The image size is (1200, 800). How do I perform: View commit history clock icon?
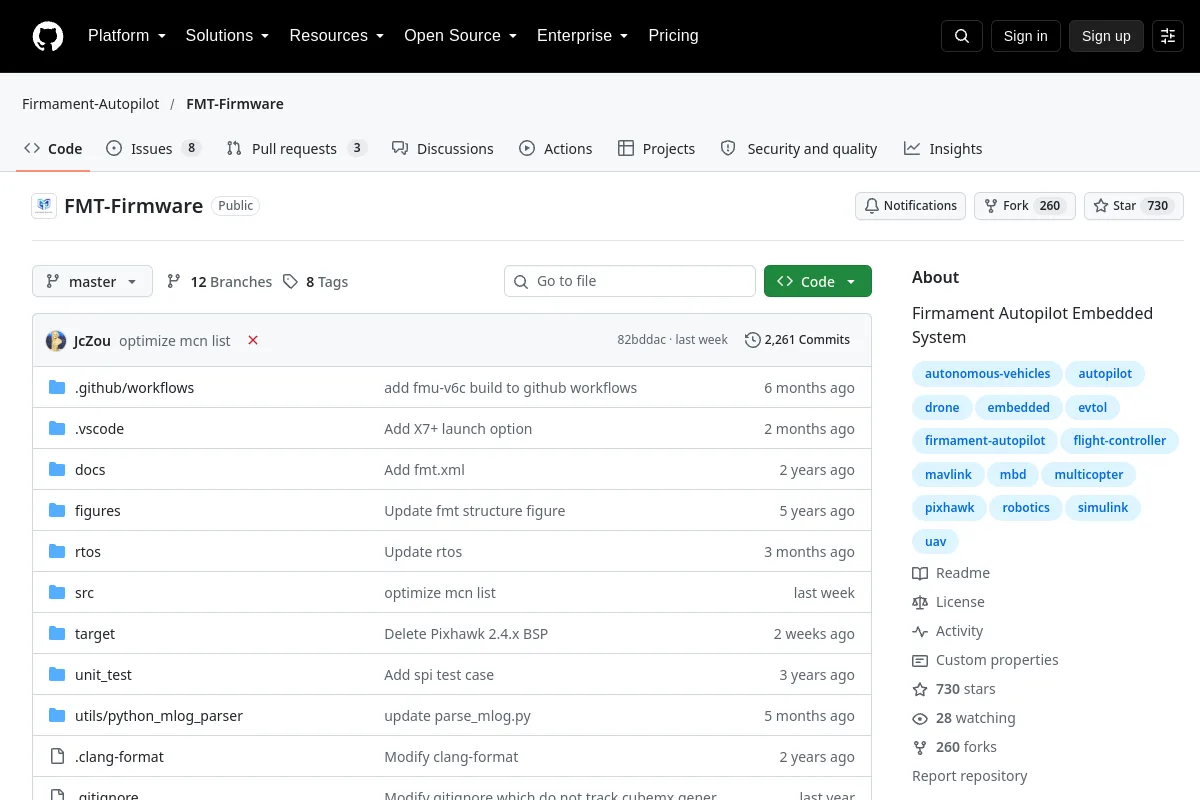coord(752,340)
